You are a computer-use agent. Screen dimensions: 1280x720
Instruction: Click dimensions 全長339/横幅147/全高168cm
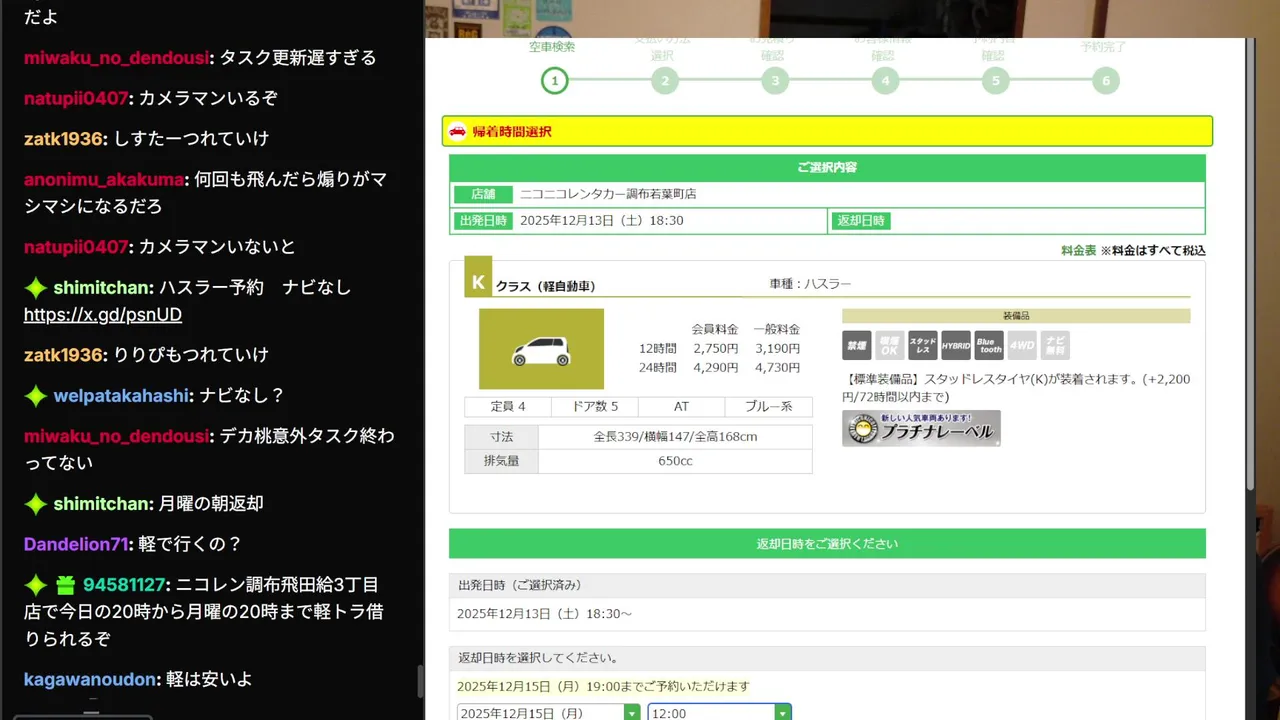[x=675, y=437]
